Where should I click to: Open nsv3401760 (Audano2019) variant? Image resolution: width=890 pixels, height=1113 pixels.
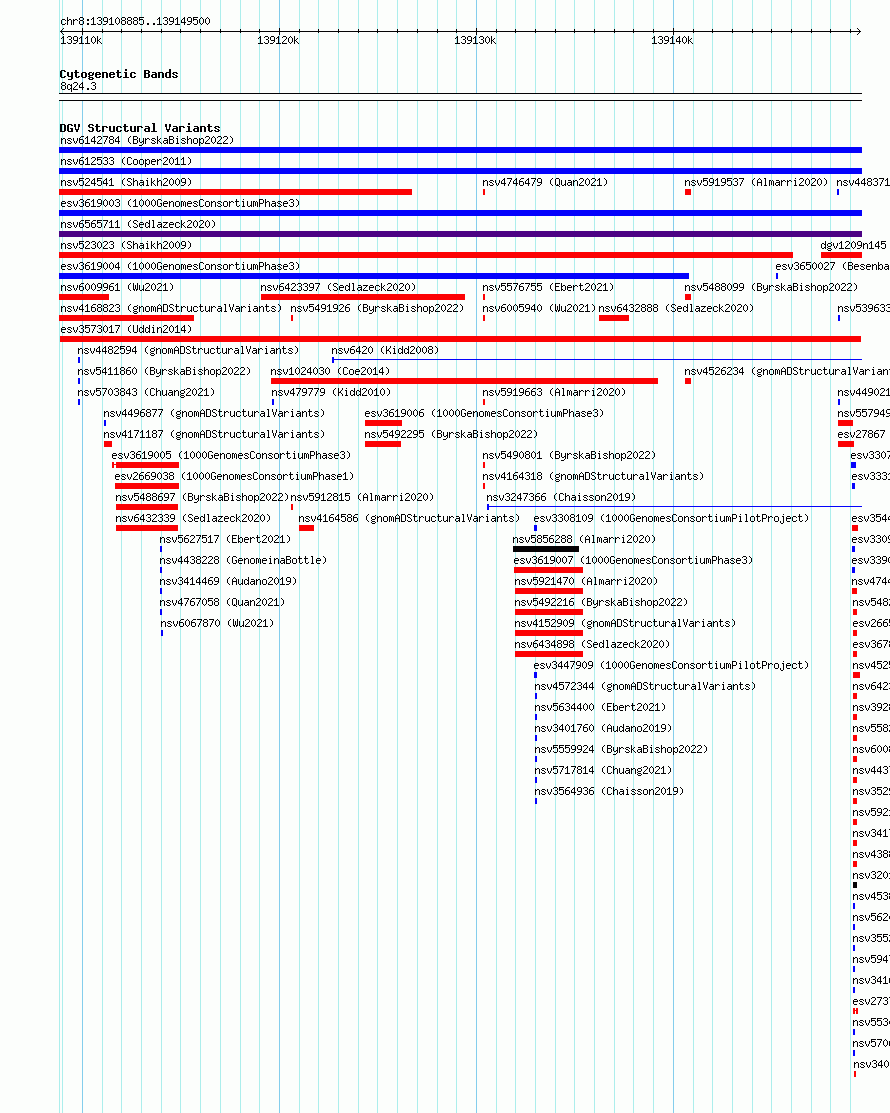click(603, 728)
